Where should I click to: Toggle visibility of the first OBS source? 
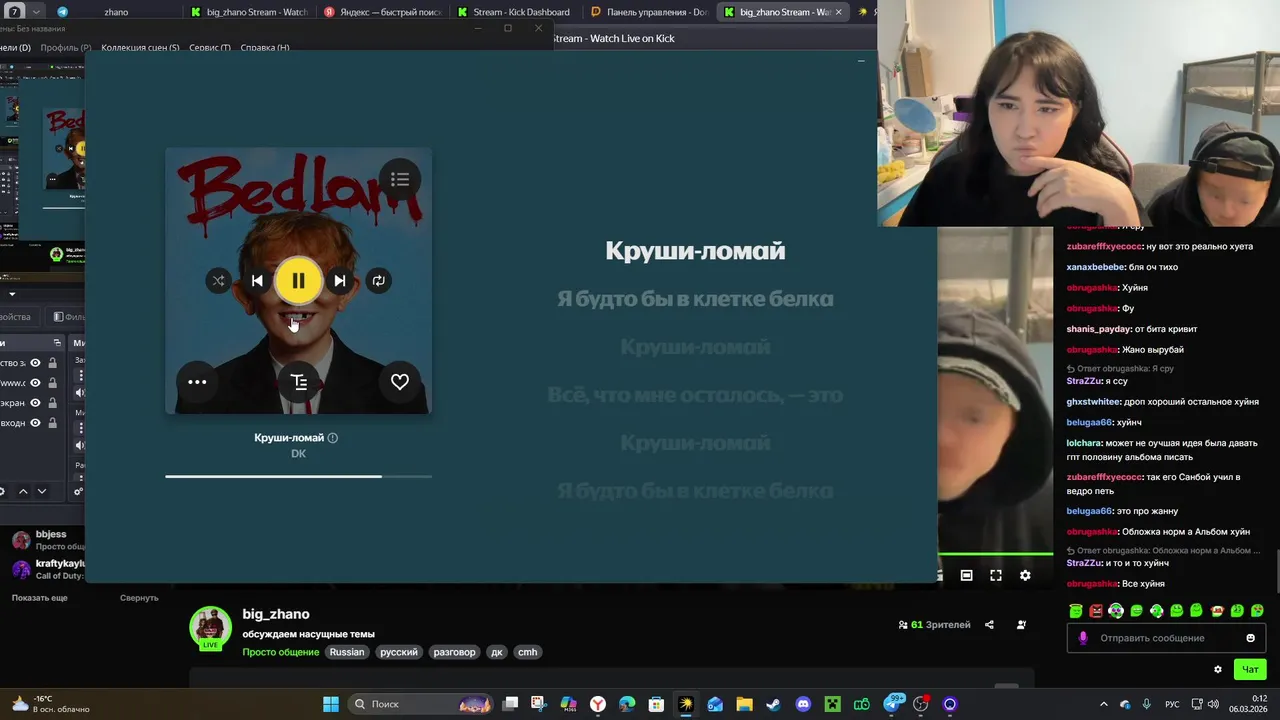(x=35, y=363)
